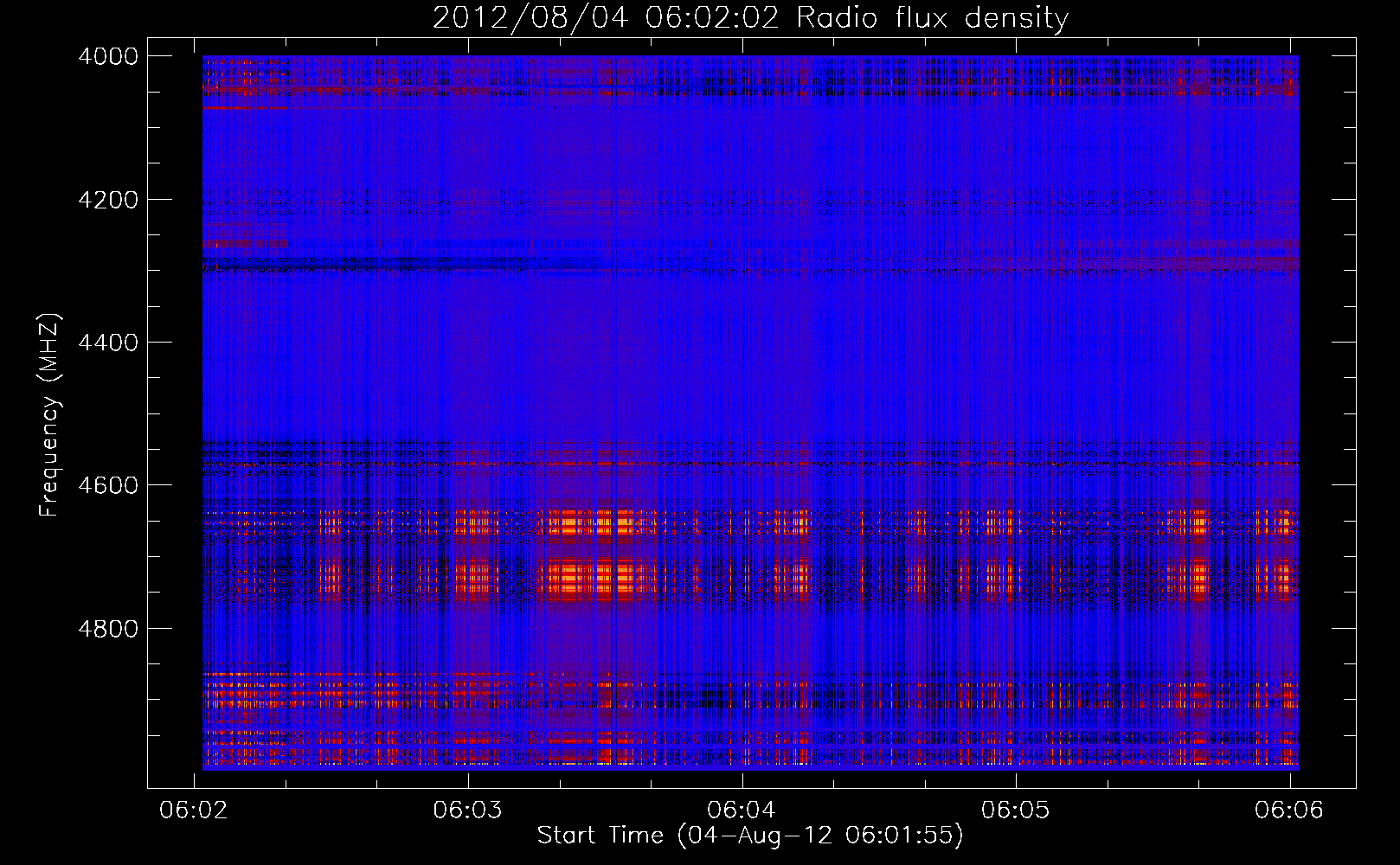Select the 4000 frequency axis label
Viewport: 1400px width, 865px height.
click(108, 56)
